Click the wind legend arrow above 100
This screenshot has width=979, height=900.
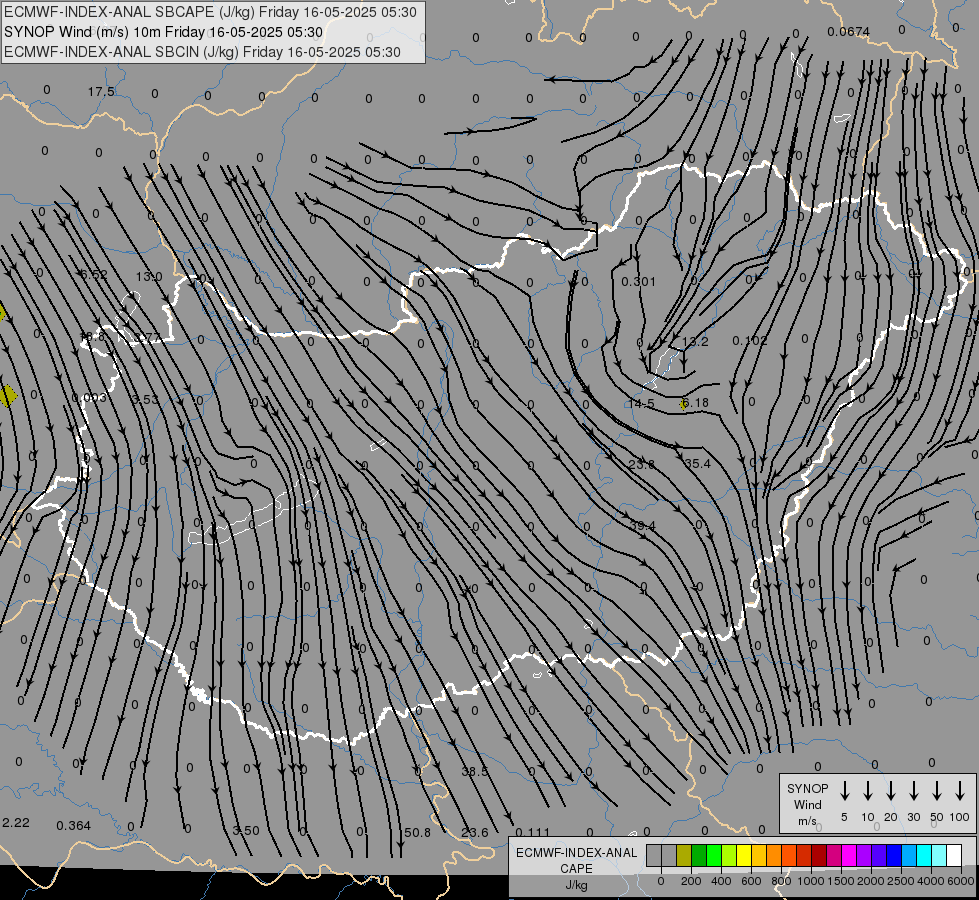pos(960,790)
